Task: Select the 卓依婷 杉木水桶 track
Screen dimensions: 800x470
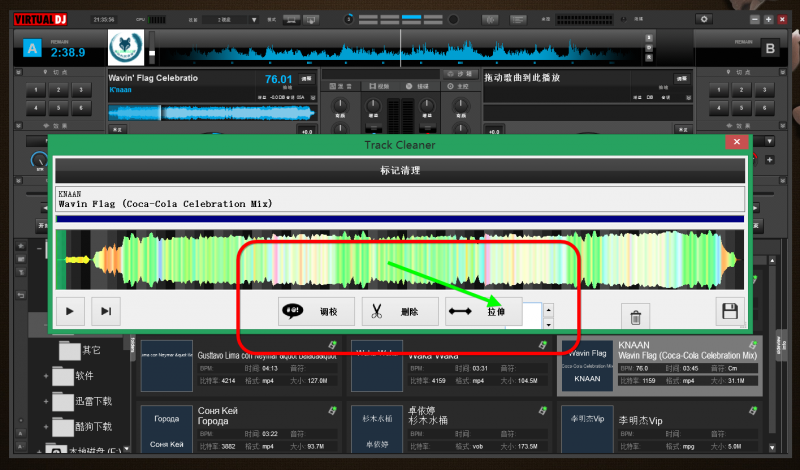Action: 449,428
